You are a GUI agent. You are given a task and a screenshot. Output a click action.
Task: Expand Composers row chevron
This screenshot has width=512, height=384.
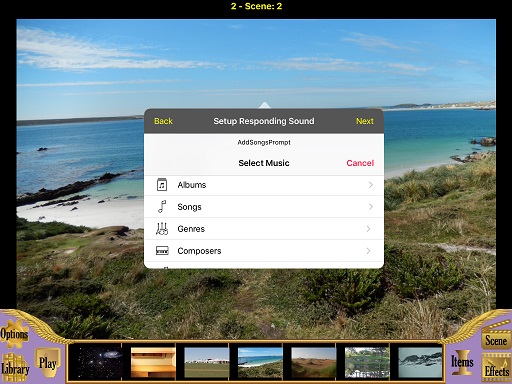pyautogui.click(x=368, y=251)
